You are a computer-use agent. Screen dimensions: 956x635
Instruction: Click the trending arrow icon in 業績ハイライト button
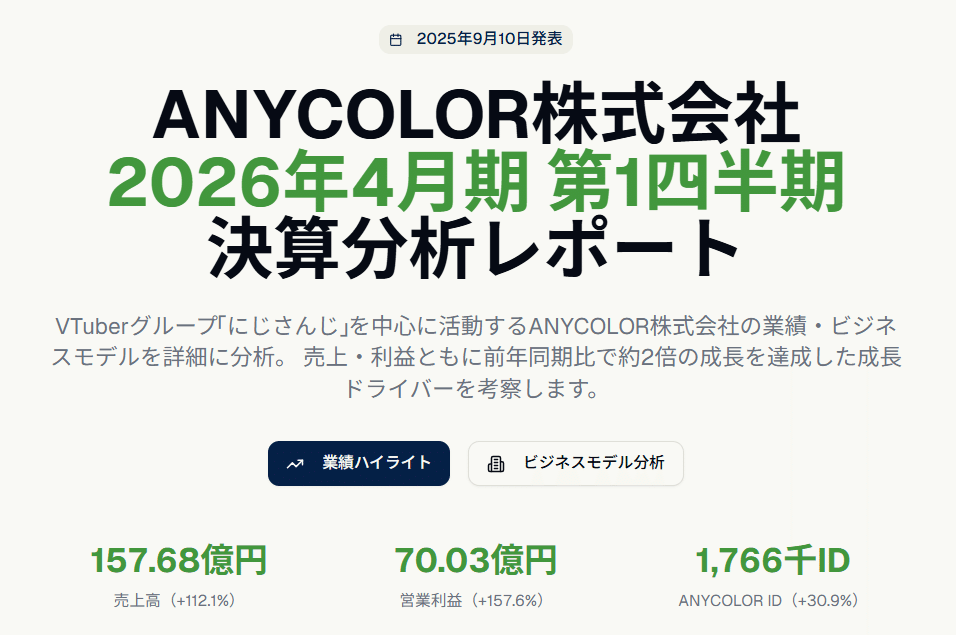295,464
